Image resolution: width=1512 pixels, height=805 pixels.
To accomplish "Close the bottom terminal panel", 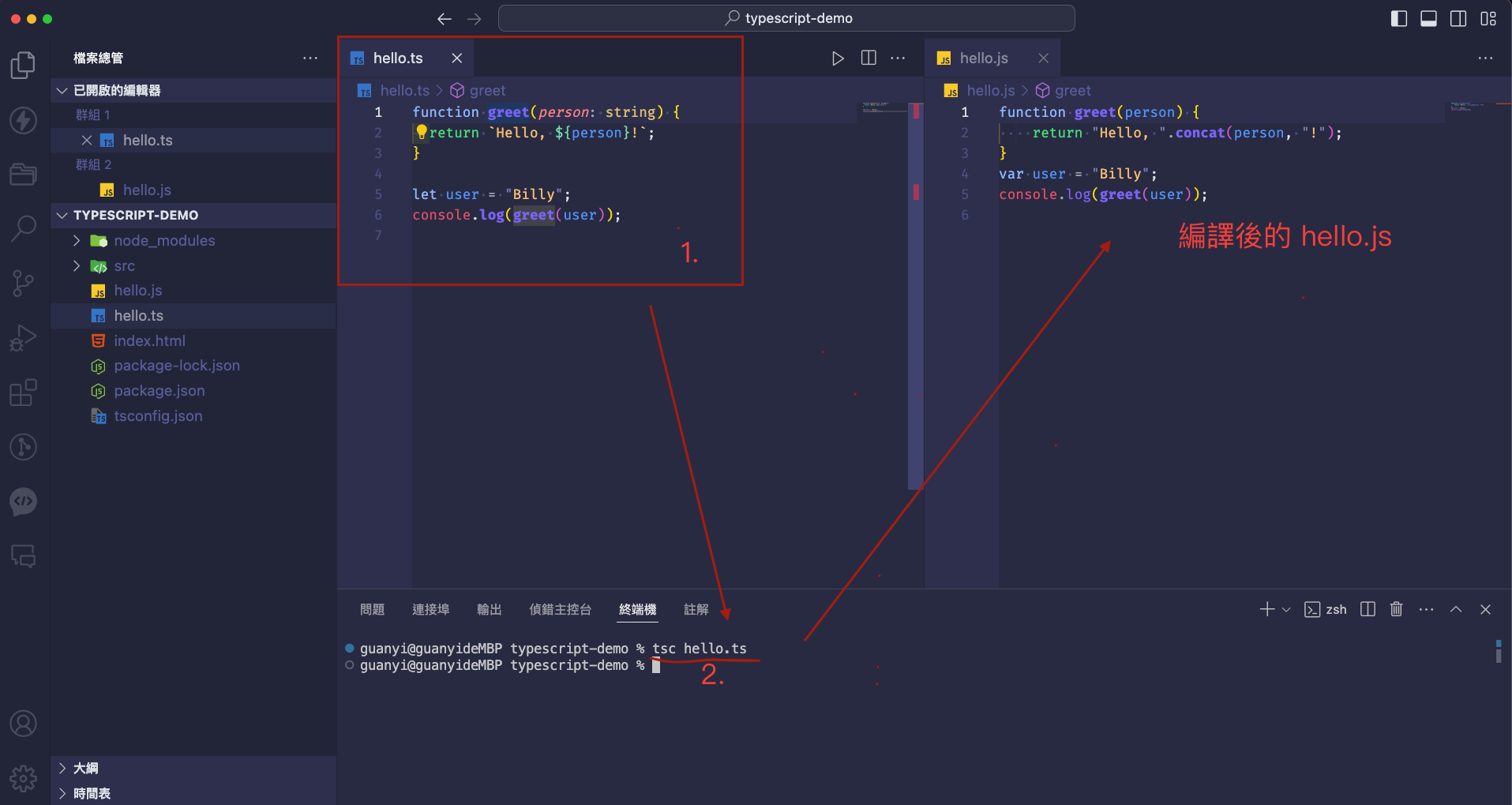I will click(1485, 609).
